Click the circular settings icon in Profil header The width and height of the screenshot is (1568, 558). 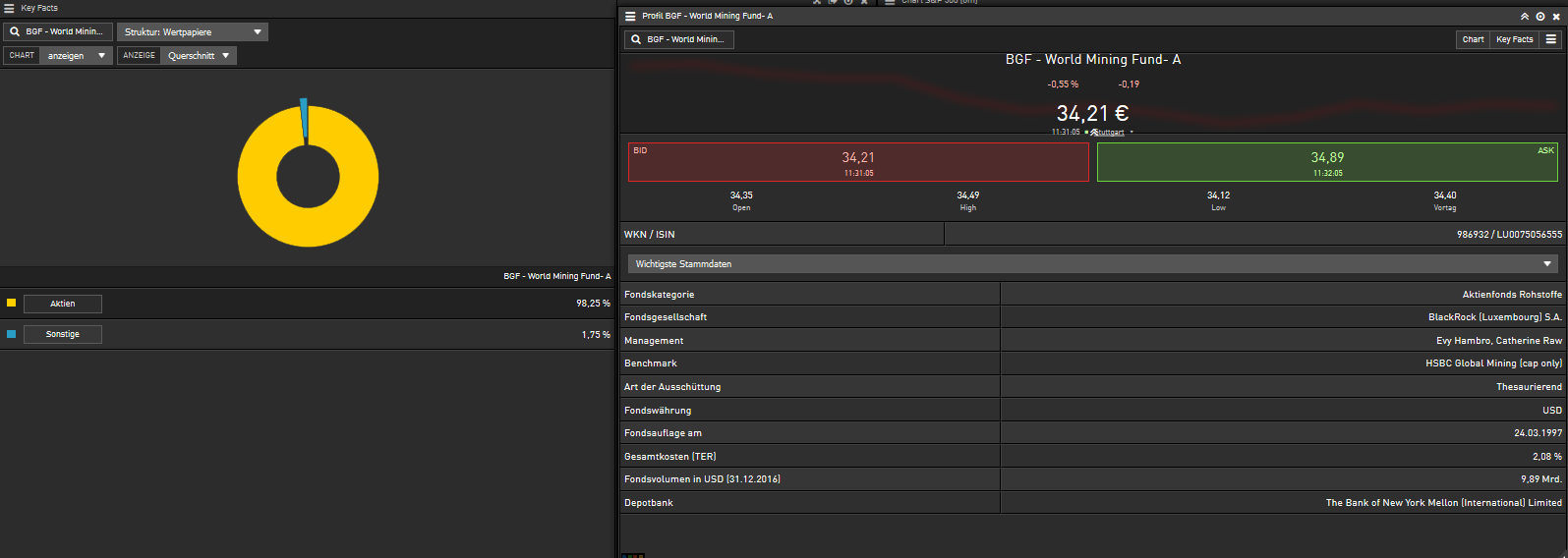pos(1540,16)
